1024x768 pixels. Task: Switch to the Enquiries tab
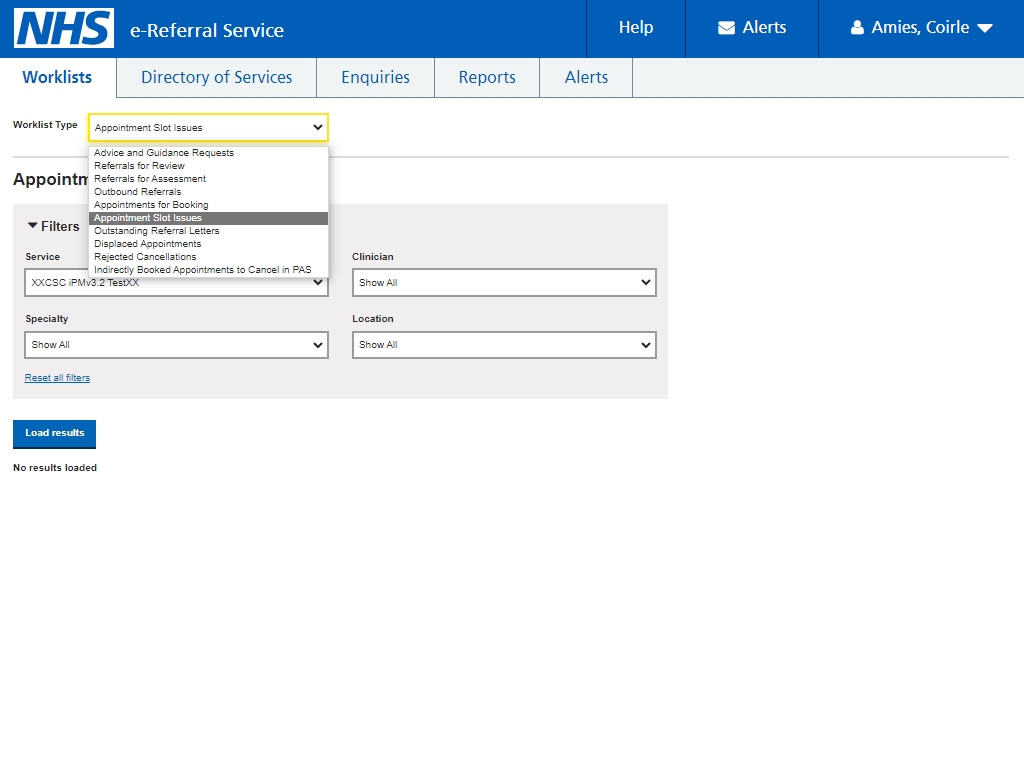[376, 77]
